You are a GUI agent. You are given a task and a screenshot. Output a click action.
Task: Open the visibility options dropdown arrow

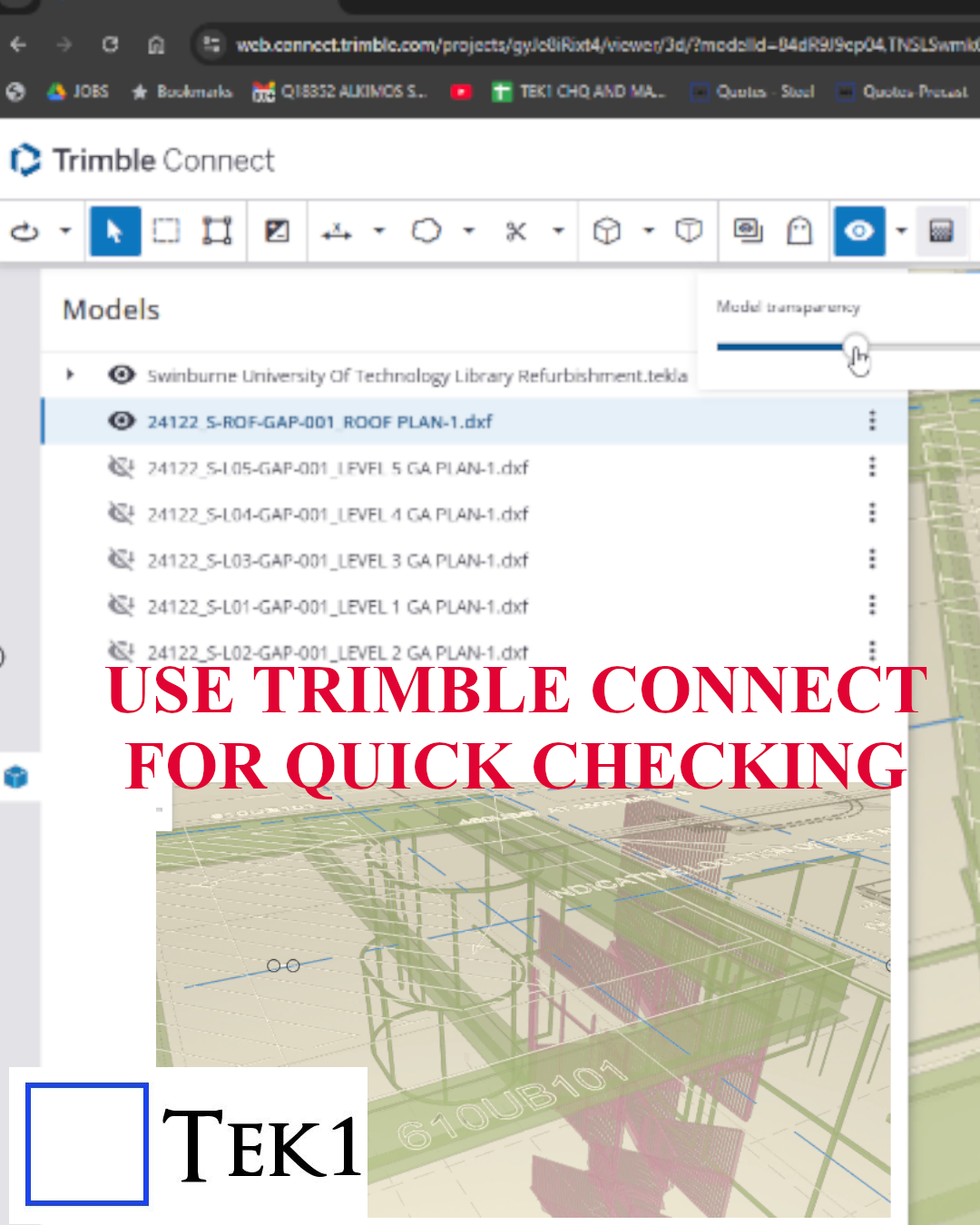901,231
